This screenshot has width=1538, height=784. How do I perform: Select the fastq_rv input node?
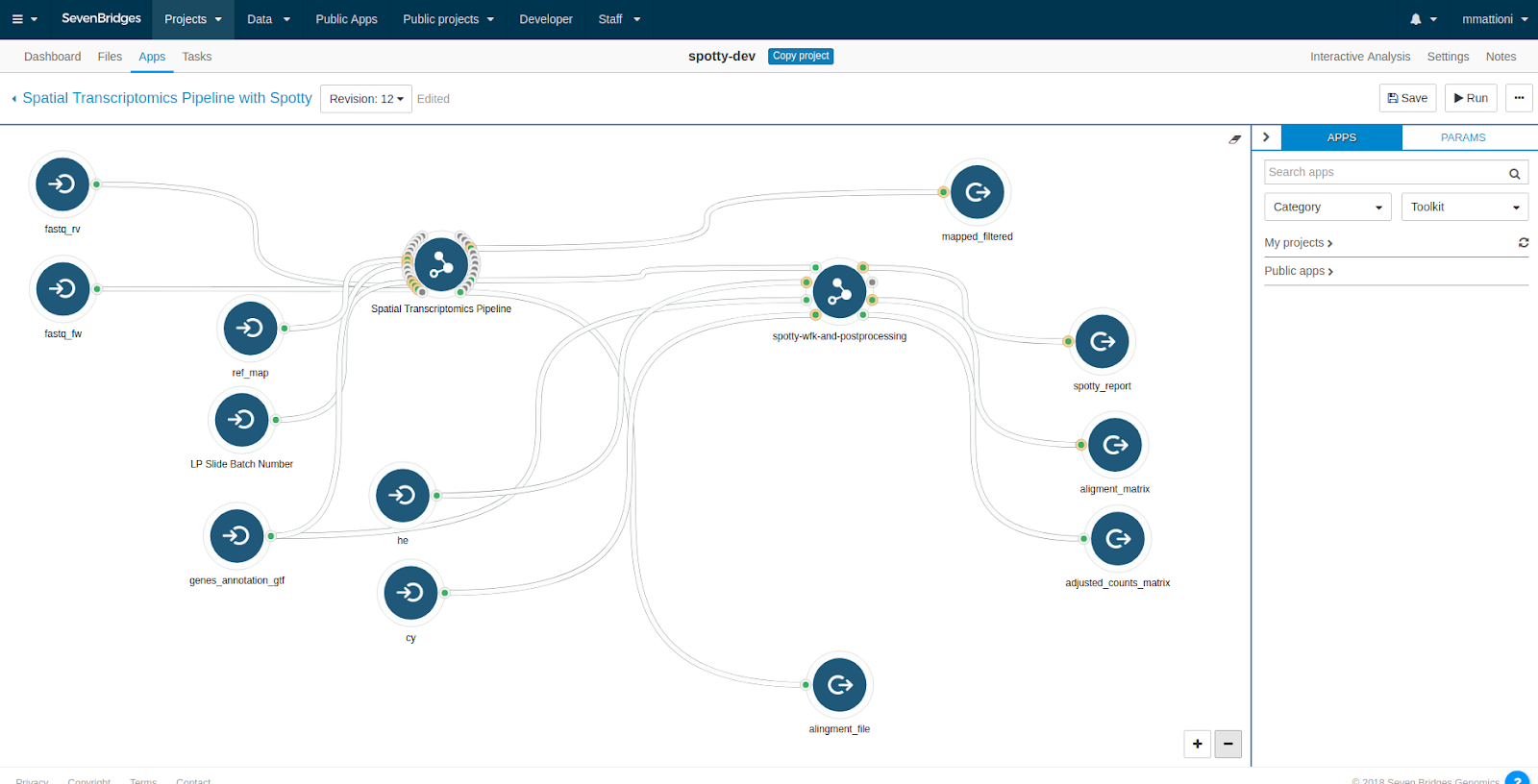click(x=62, y=184)
